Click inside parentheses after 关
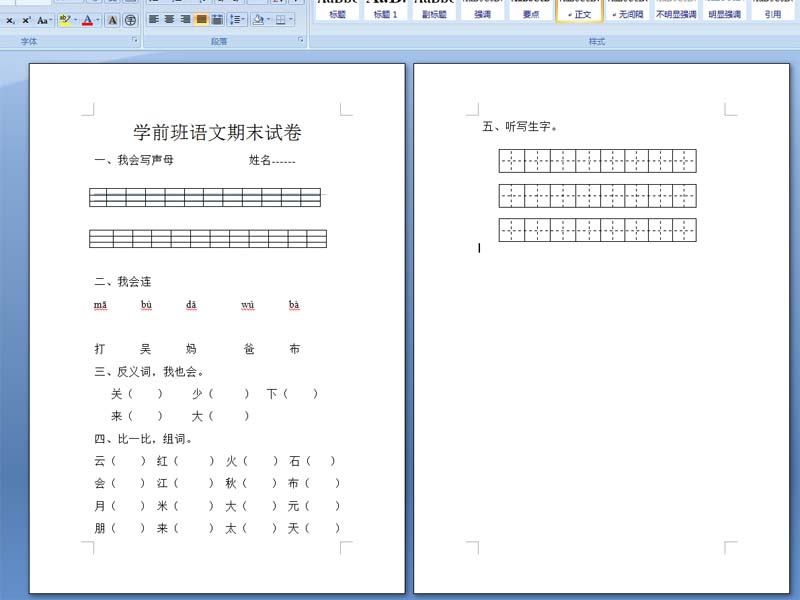The height and width of the screenshot is (600, 800). coord(145,394)
